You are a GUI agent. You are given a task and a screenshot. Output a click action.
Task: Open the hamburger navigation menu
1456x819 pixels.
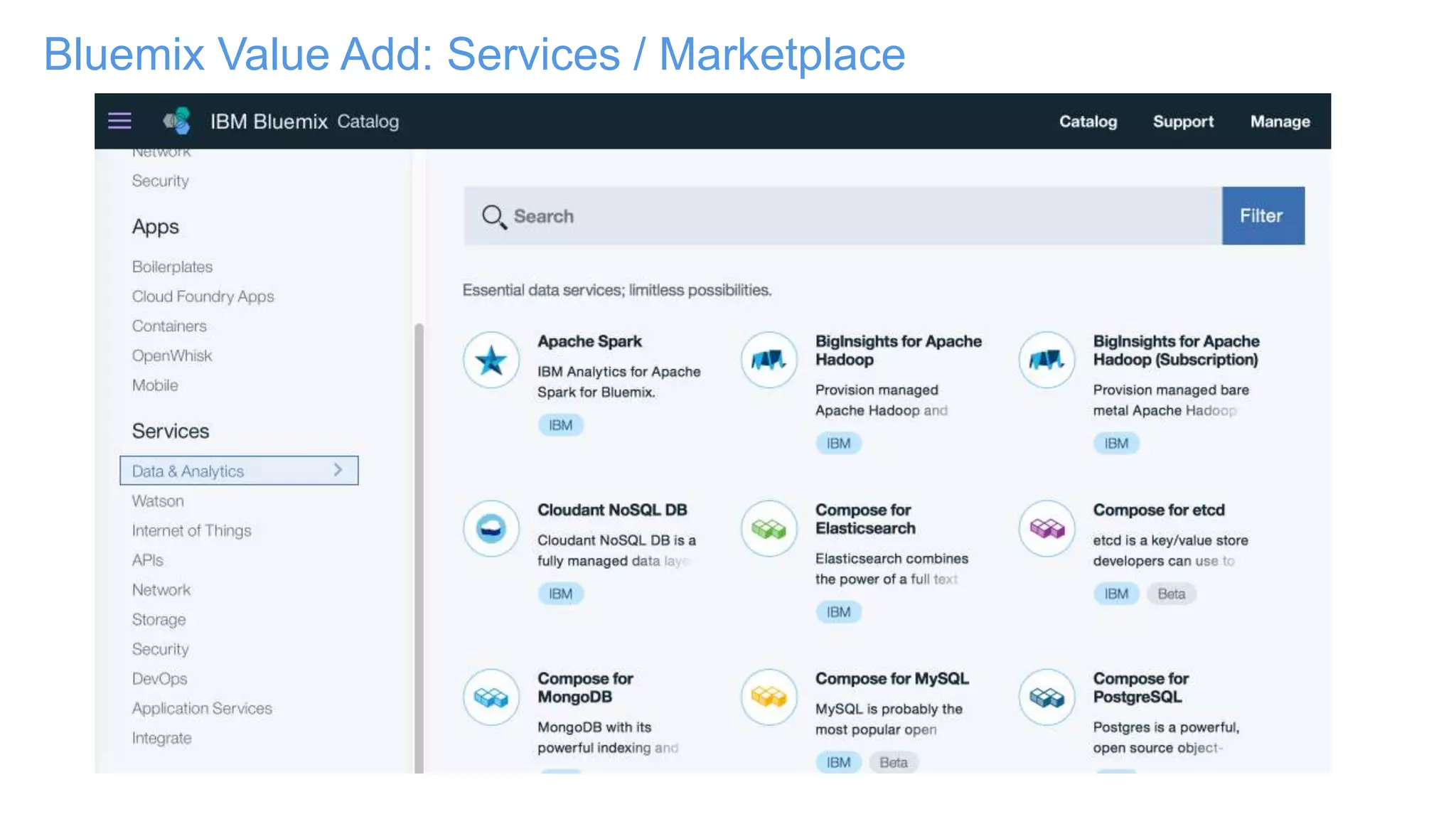119,121
